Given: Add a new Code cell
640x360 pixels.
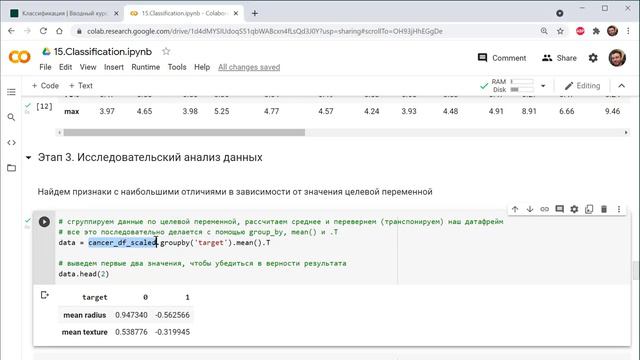Looking at the screenshot, I should [x=45, y=86].
